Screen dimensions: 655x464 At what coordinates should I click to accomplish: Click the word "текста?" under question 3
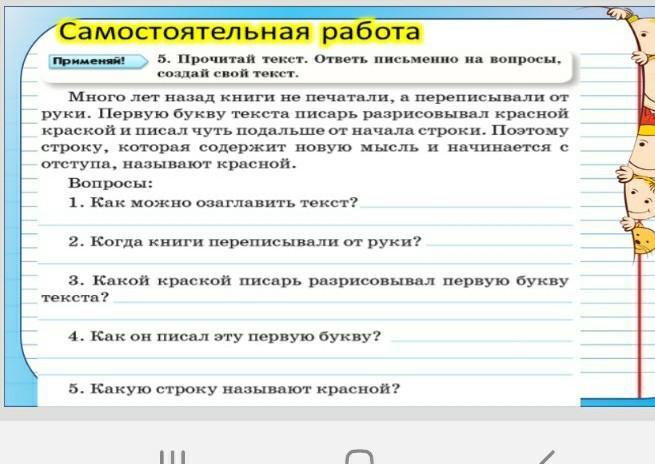[75, 297]
